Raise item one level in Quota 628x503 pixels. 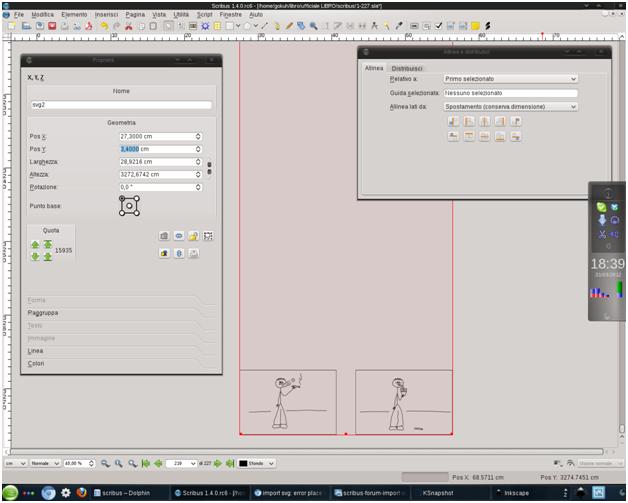coord(35,244)
